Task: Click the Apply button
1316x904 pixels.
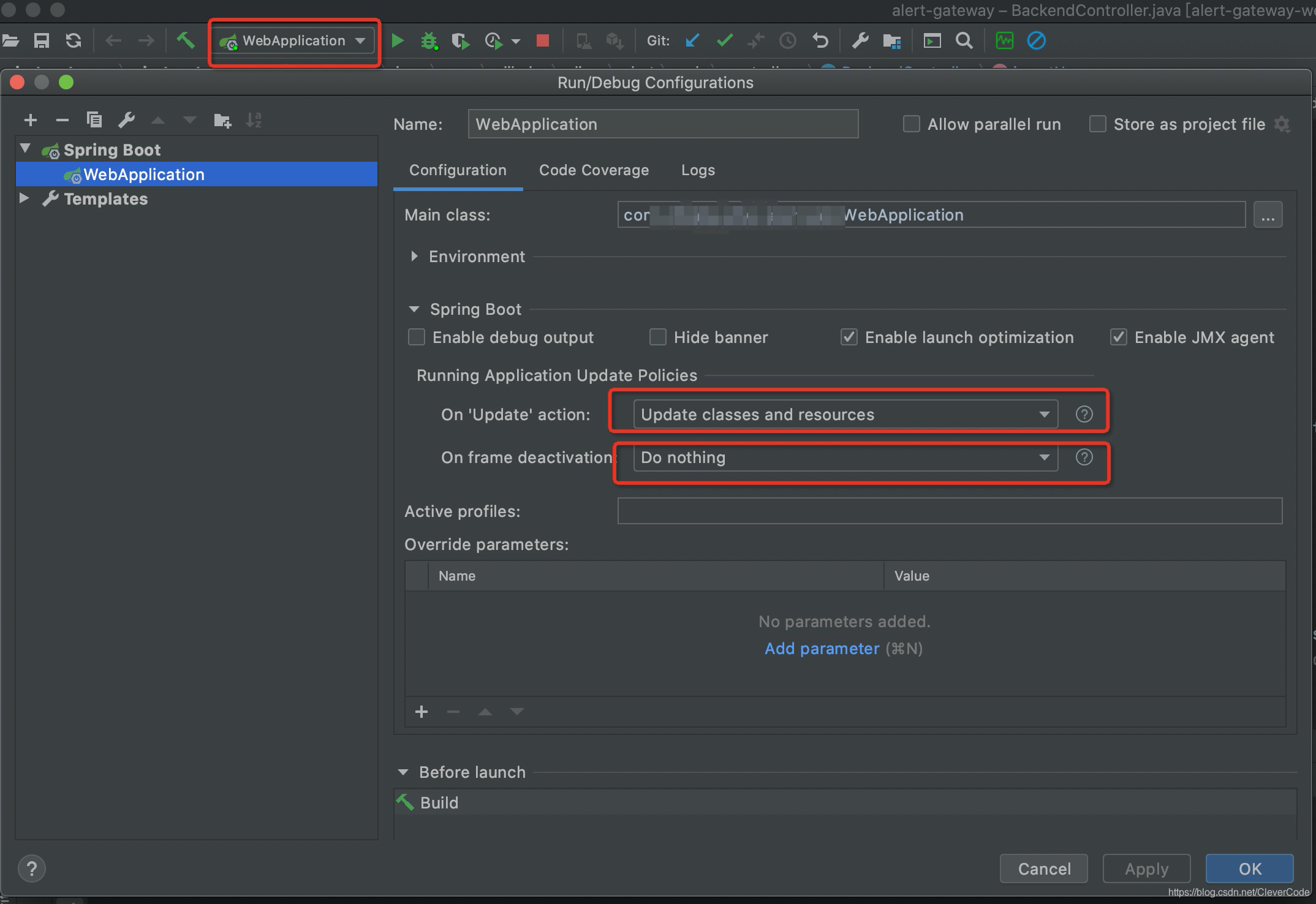Action: [x=1146, y=868]
